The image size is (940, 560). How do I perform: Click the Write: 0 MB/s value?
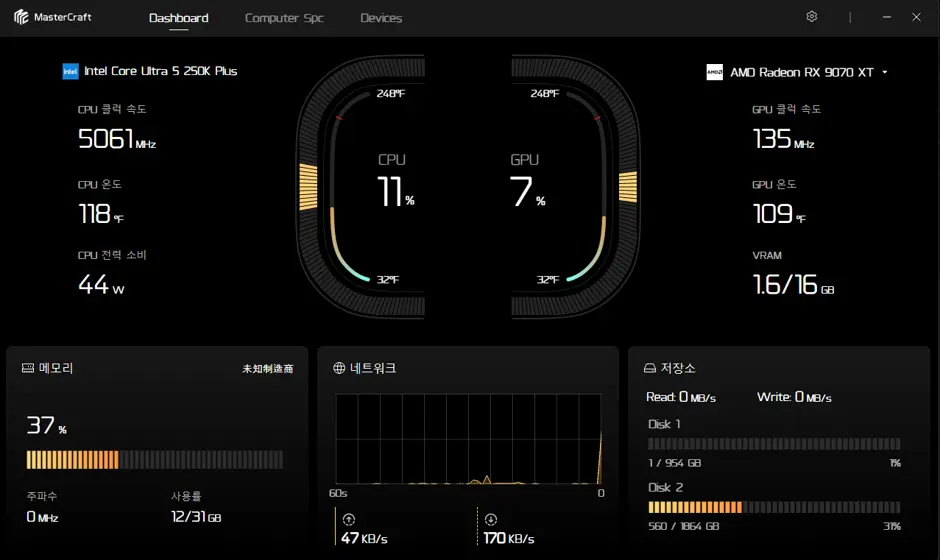pyautogui.click(x=794, y=398)
